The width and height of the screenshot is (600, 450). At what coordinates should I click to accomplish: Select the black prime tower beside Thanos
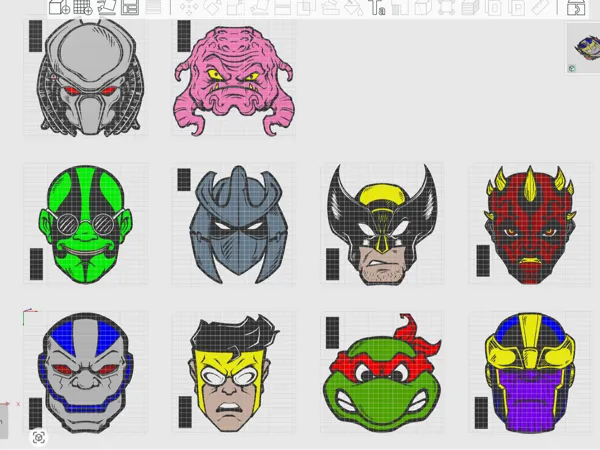pos(481,413)
